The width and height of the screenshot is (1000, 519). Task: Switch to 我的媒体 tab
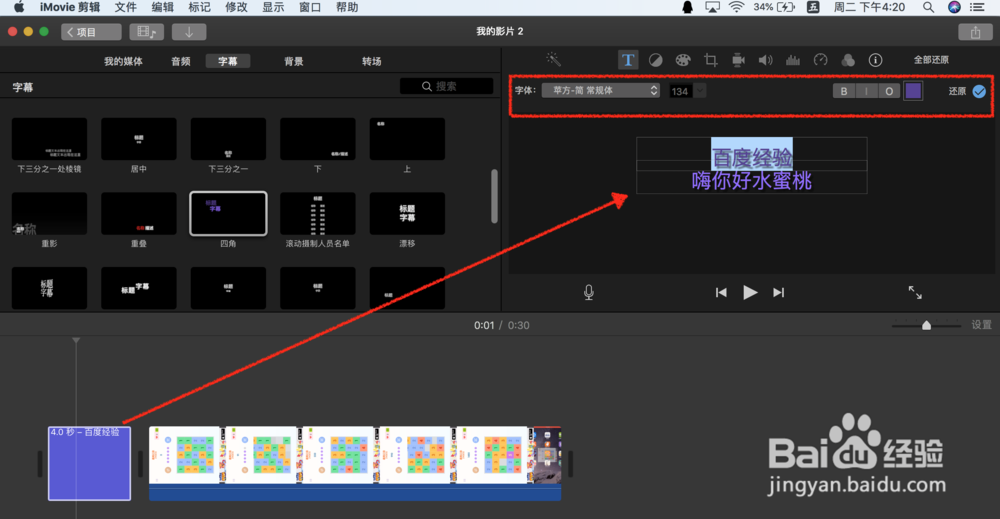(x=124, y=61)
